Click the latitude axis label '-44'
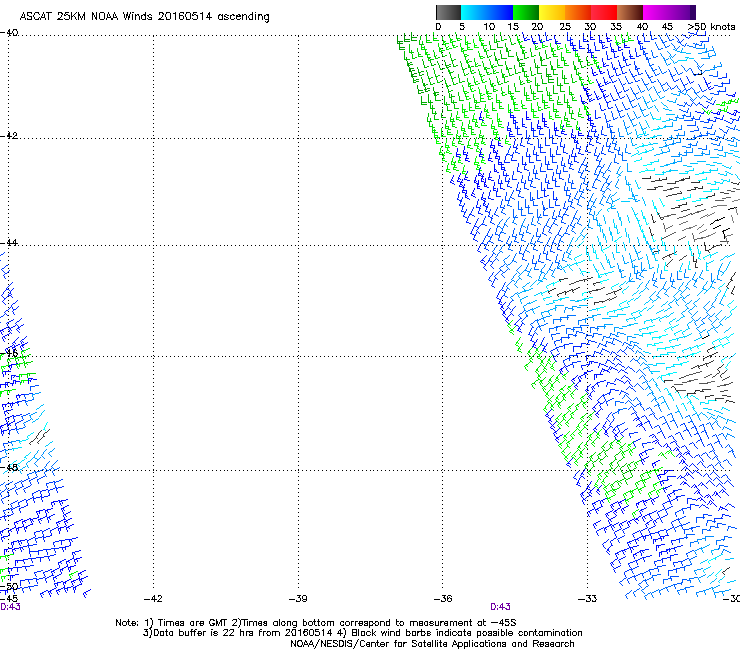The image size is (740, 650). tap(9, 243)
